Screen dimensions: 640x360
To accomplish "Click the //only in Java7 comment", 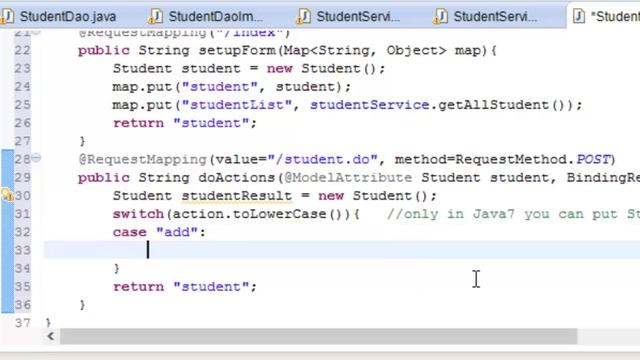I will 513,214.
